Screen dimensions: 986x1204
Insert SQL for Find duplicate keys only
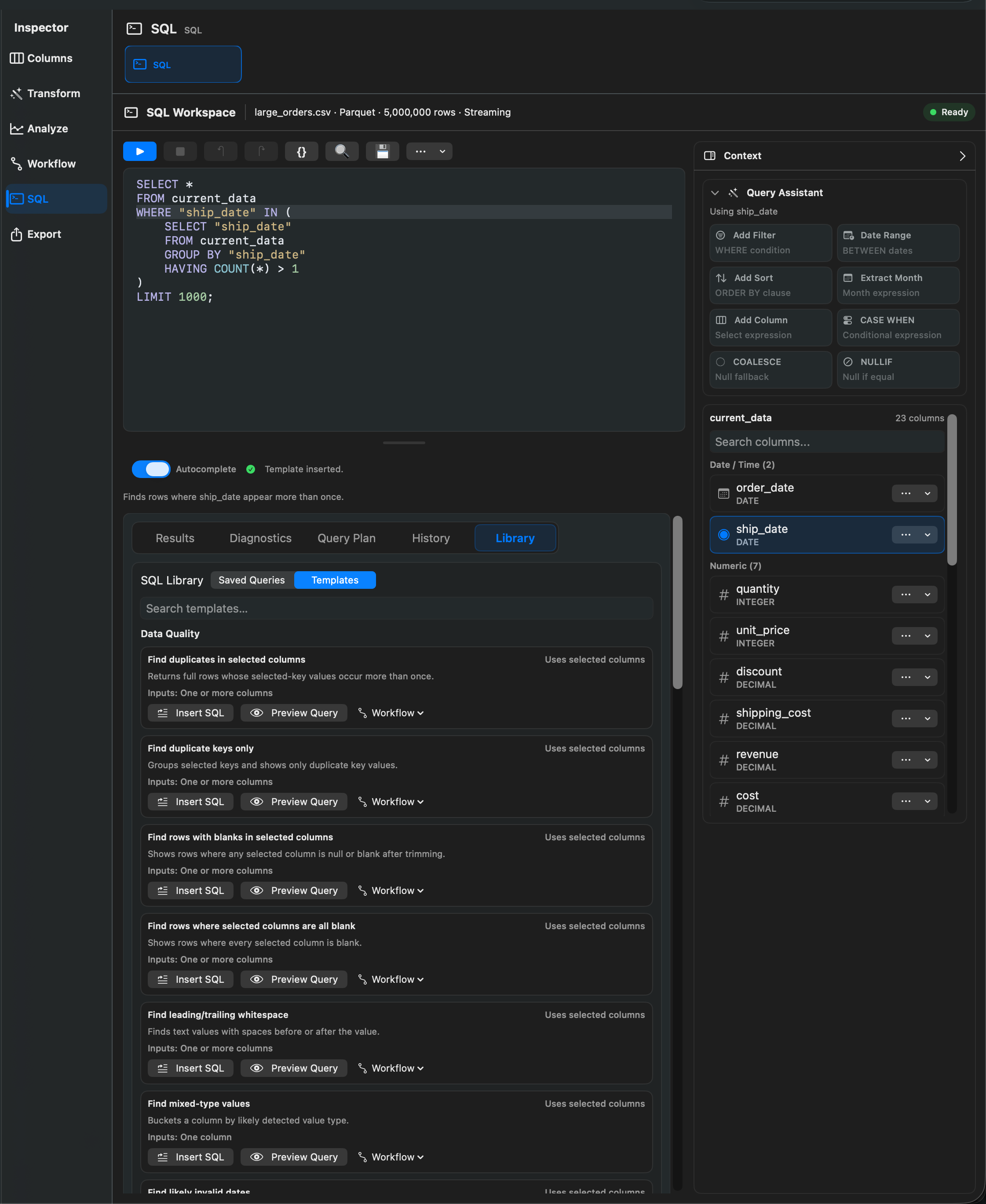coord(190,801)
